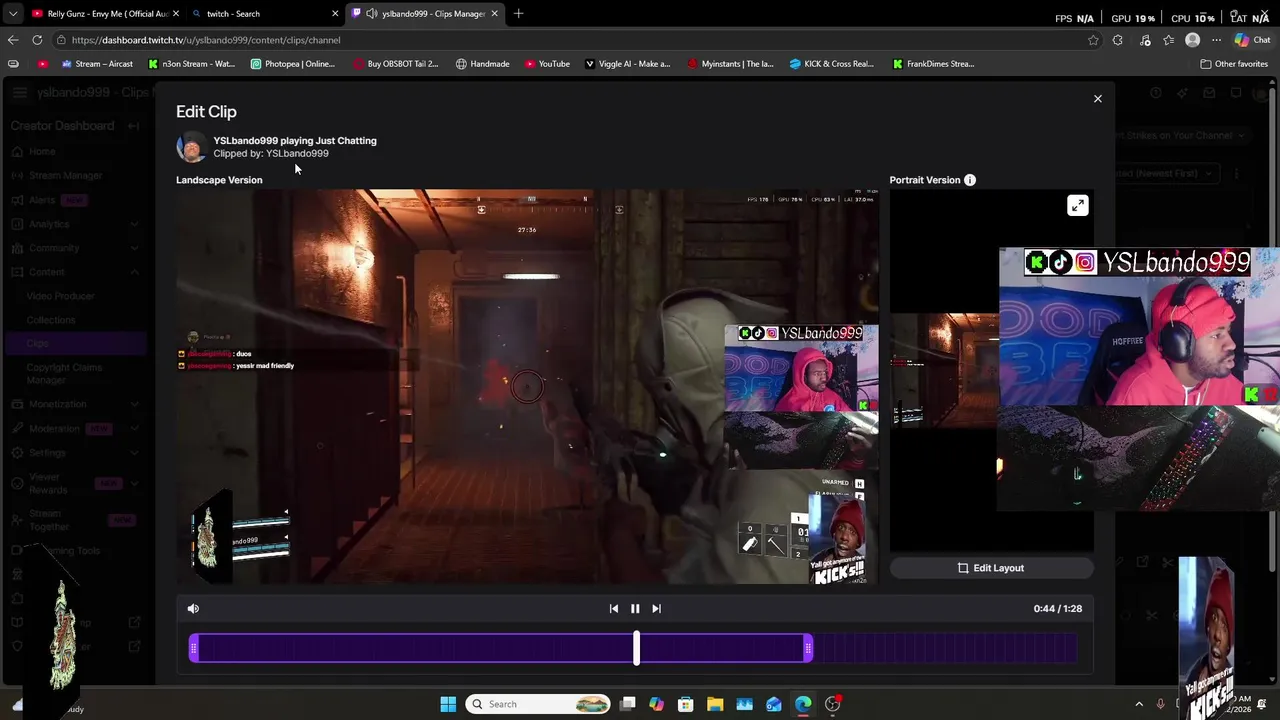
Task: Go back in the browser
Action: [x=12, y=40]
